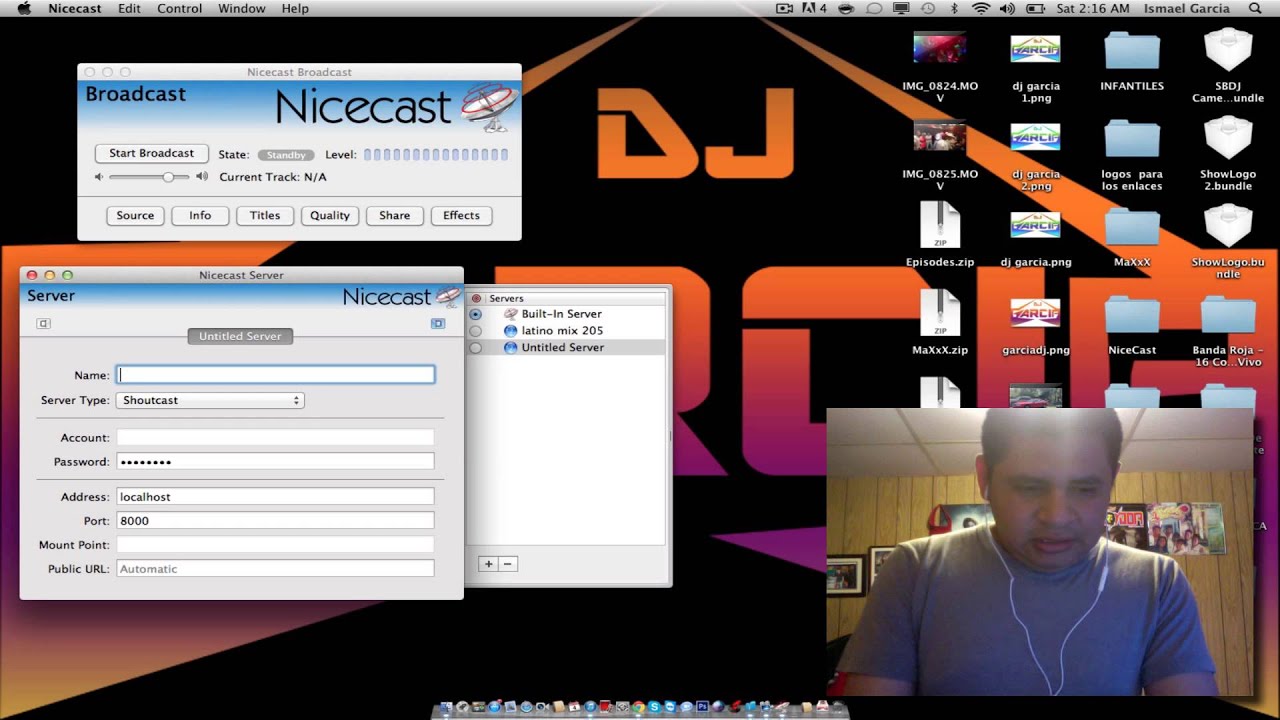Screen dimensions: 1280x720
Task: Open the Share panel button
Action: pyautogui.click(x=394, y=215)
